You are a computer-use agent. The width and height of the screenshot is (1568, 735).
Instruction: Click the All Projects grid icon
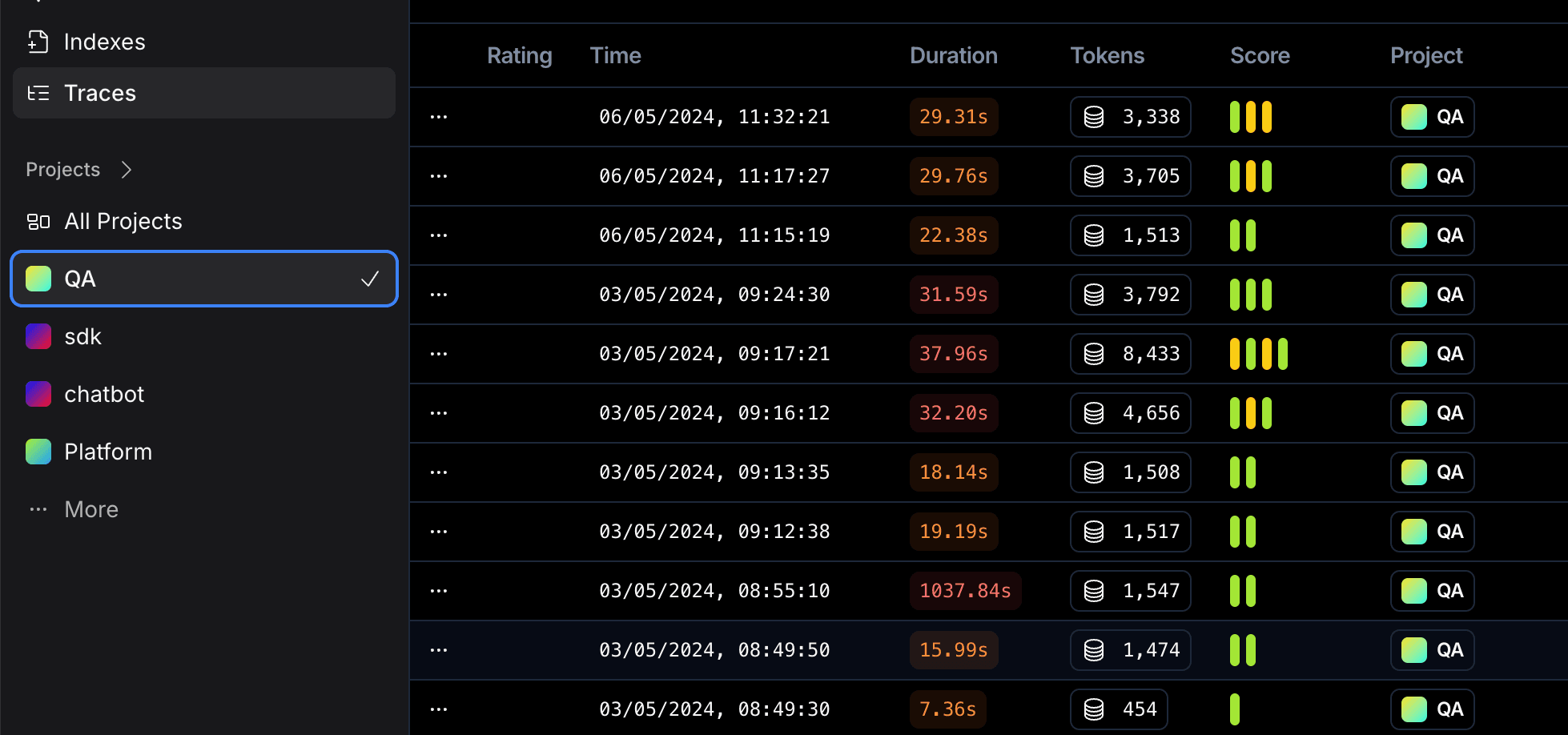click(x=38, y=222)
